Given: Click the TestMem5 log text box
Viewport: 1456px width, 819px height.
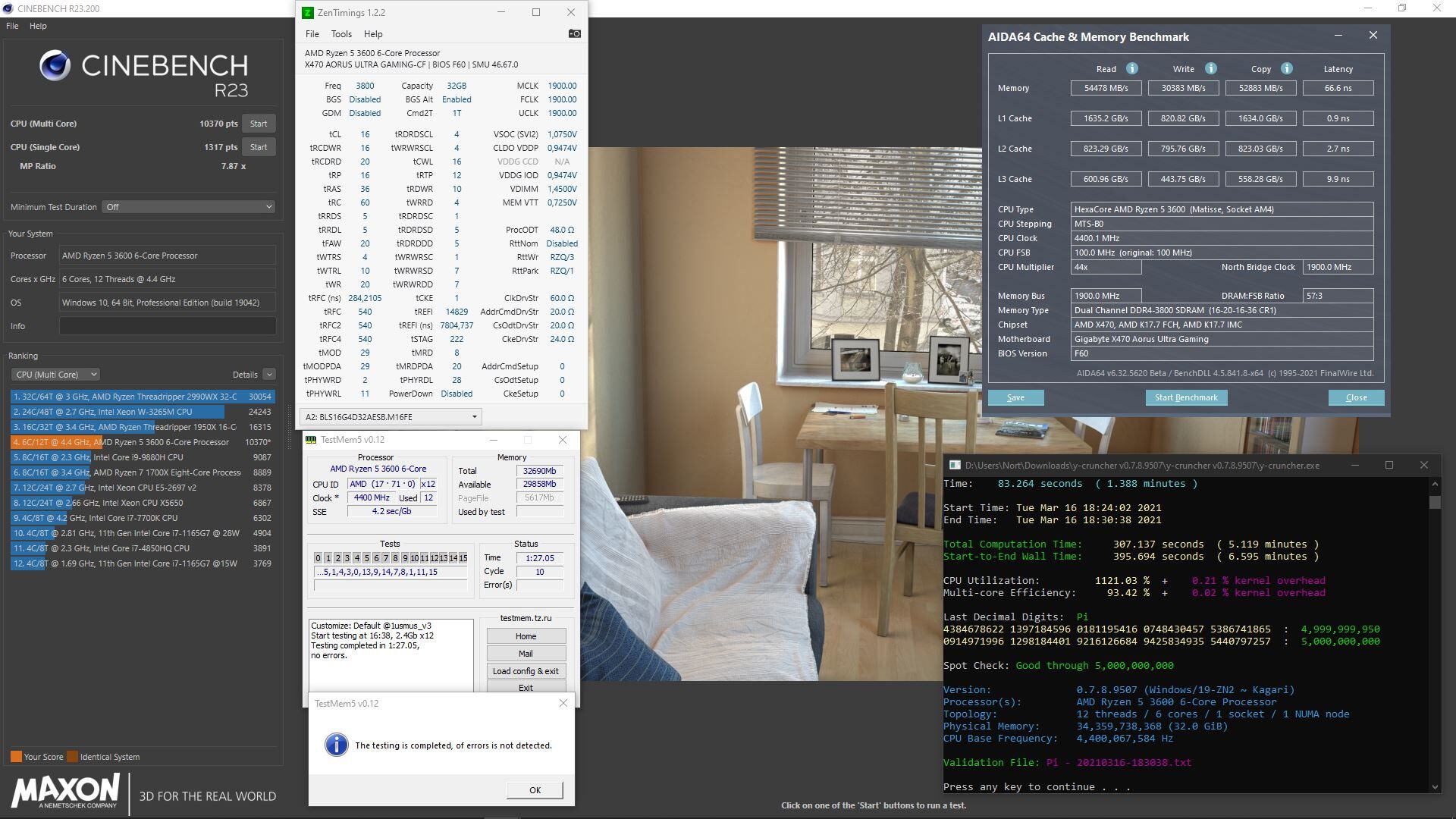Looking at the screenshot, I should click(x=391, y=655).
